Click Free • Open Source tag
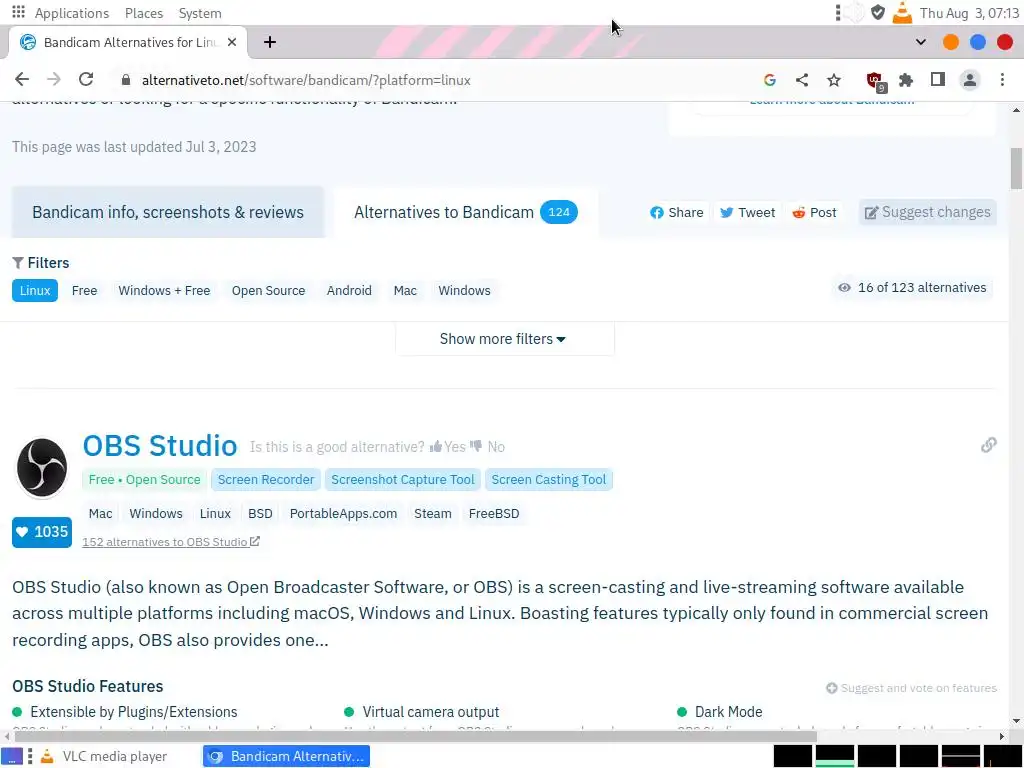Screen dimensions: 1024x768 tap(144, 479)
